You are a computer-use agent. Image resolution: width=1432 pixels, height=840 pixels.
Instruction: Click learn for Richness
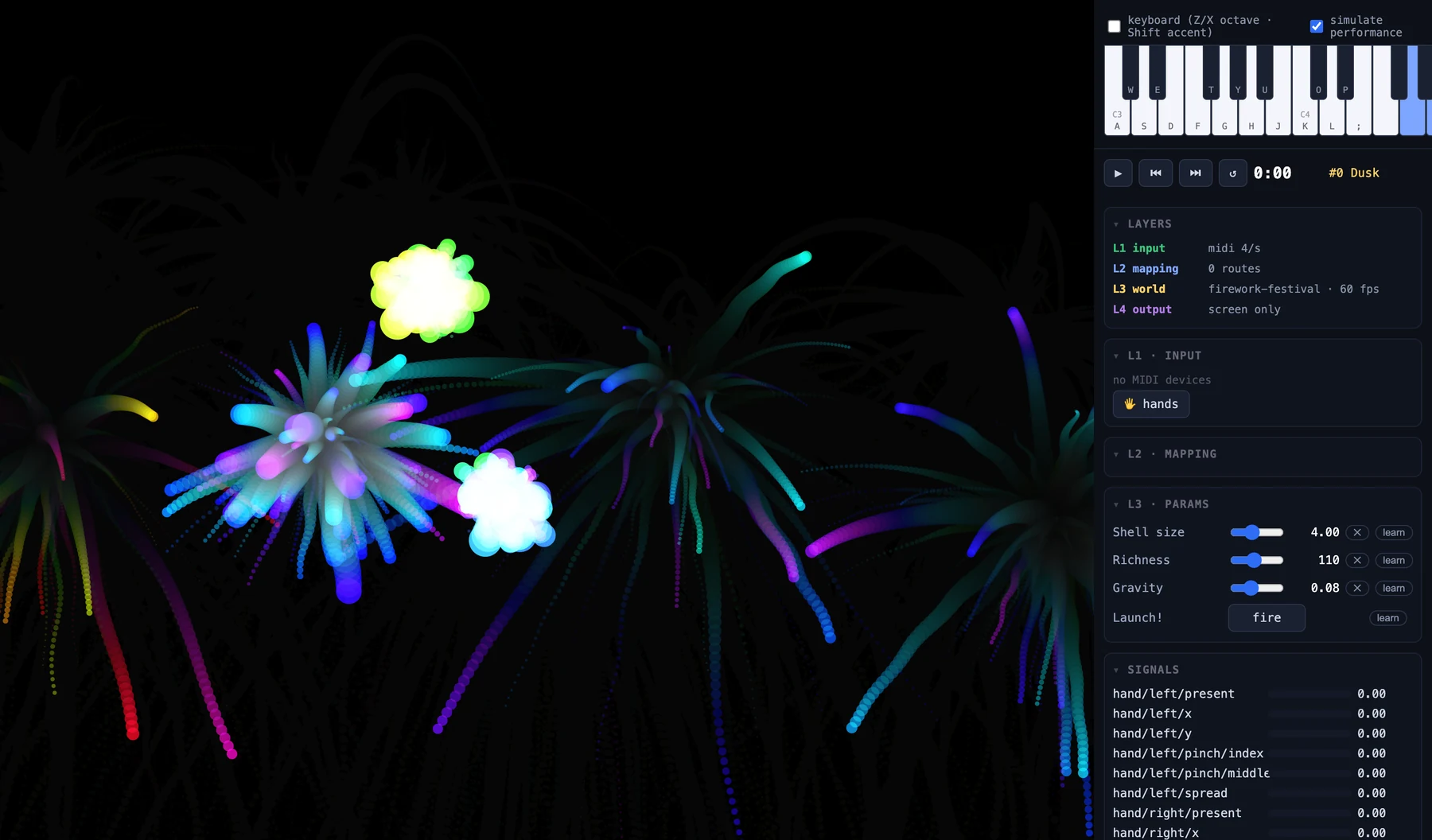tap(1393, 561)
